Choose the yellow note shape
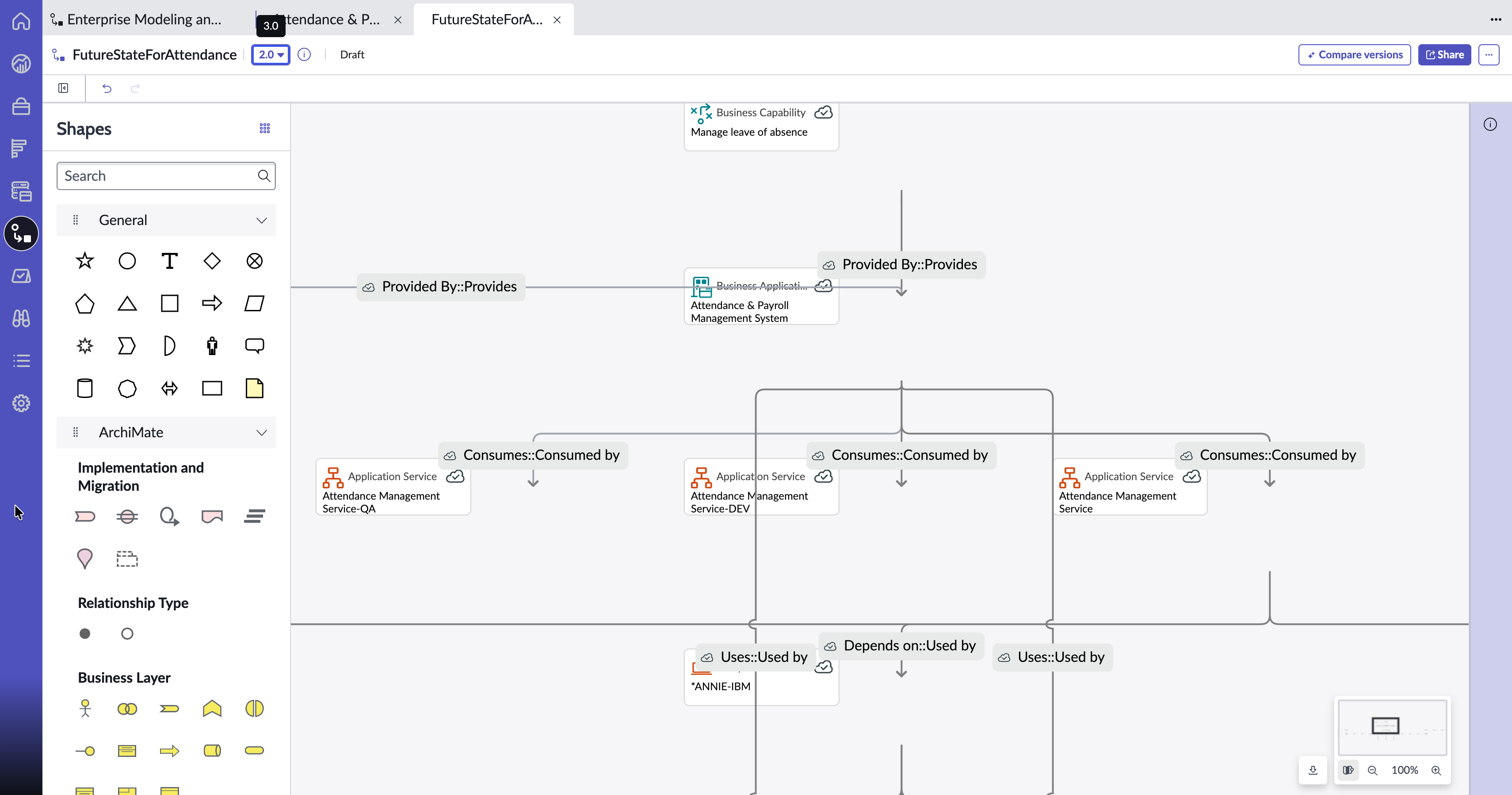 [x=254, y=388]
